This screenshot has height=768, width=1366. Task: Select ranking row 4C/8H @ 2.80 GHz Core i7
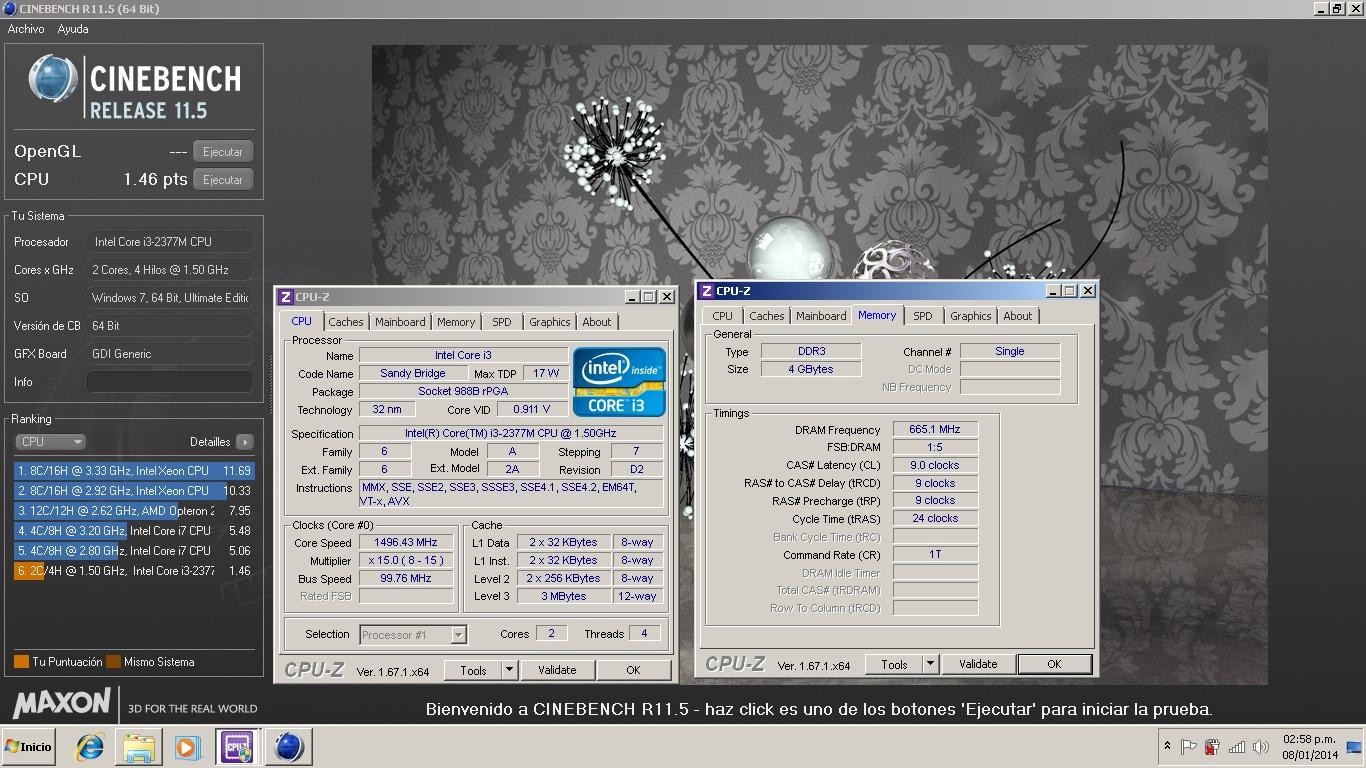134,551
